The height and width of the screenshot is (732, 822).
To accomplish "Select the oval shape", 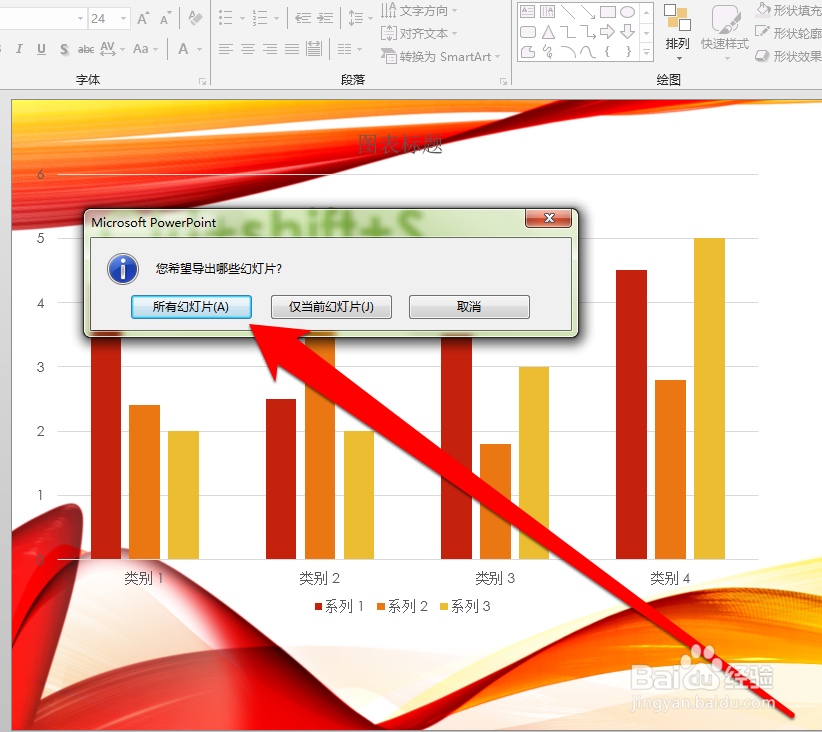I will click(628, 12).
